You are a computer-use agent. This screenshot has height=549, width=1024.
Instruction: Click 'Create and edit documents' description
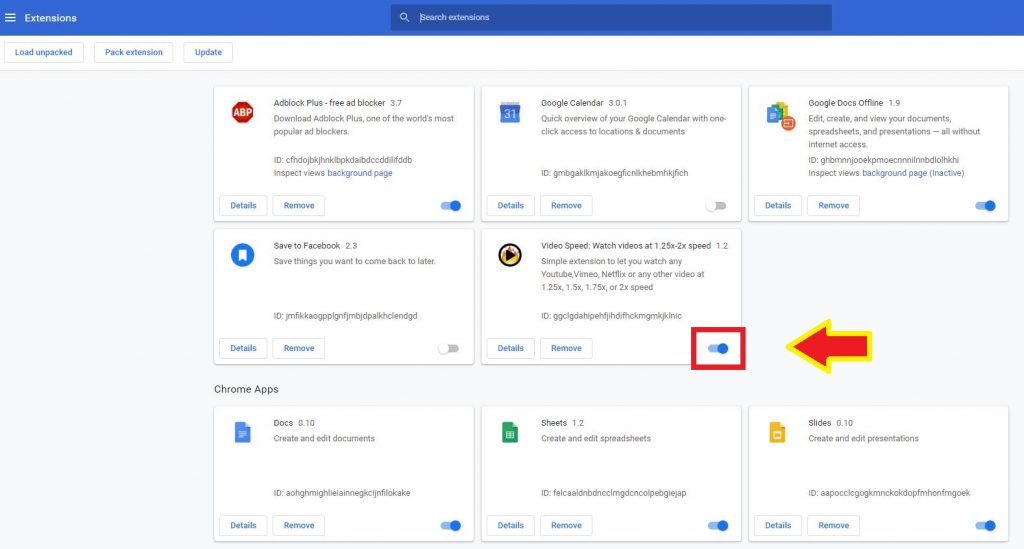click(324, 439)
